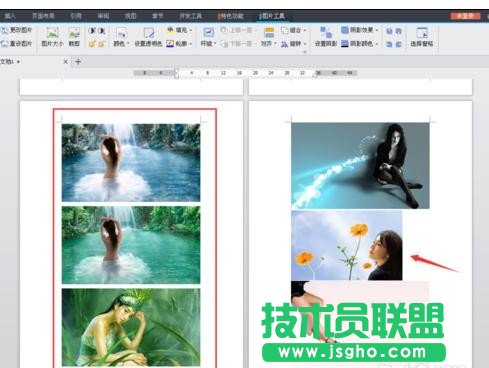Click the increase brightness sun icon

(92, 44)
